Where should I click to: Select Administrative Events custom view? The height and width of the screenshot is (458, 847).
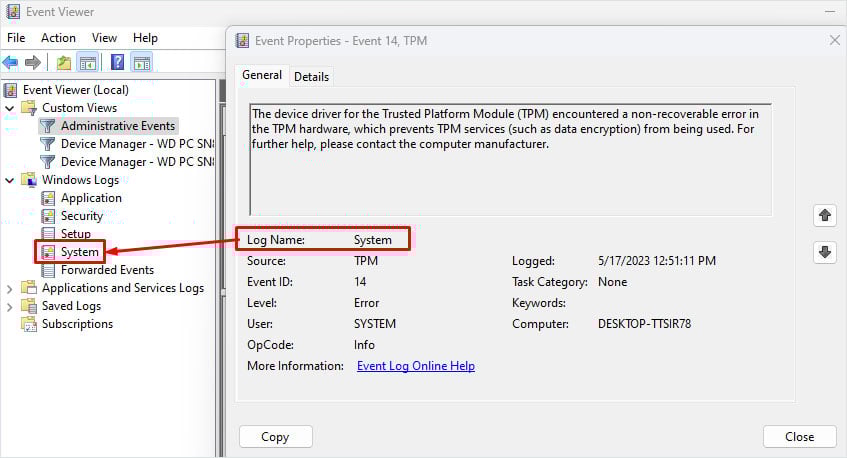click(x=117, y=126)
